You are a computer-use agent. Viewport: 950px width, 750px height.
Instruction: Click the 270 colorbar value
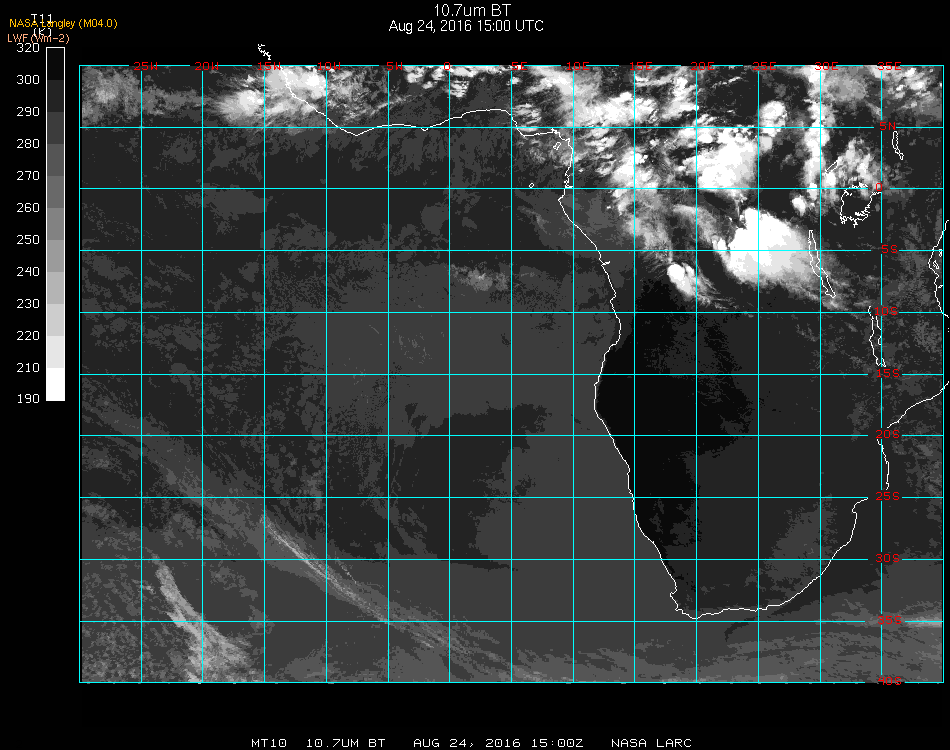coord(28,176)
